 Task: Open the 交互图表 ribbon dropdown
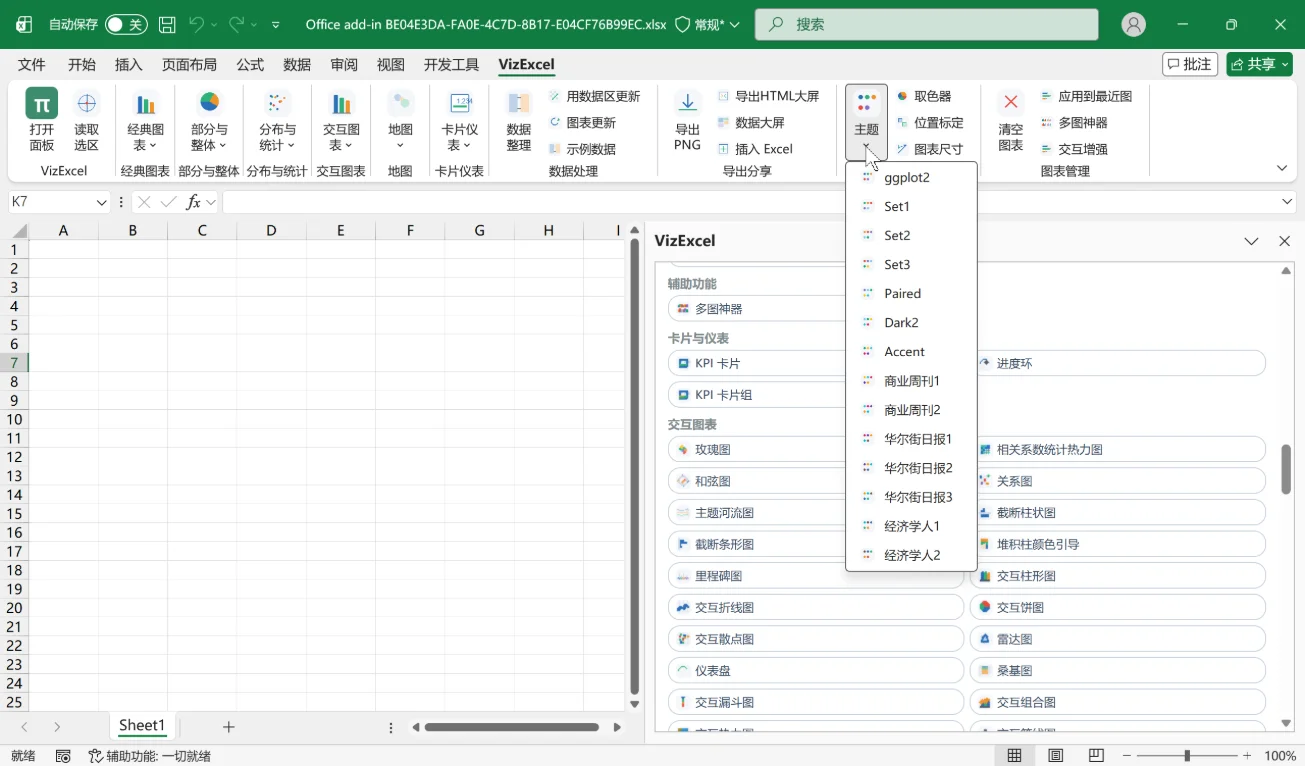click(341, 120)
